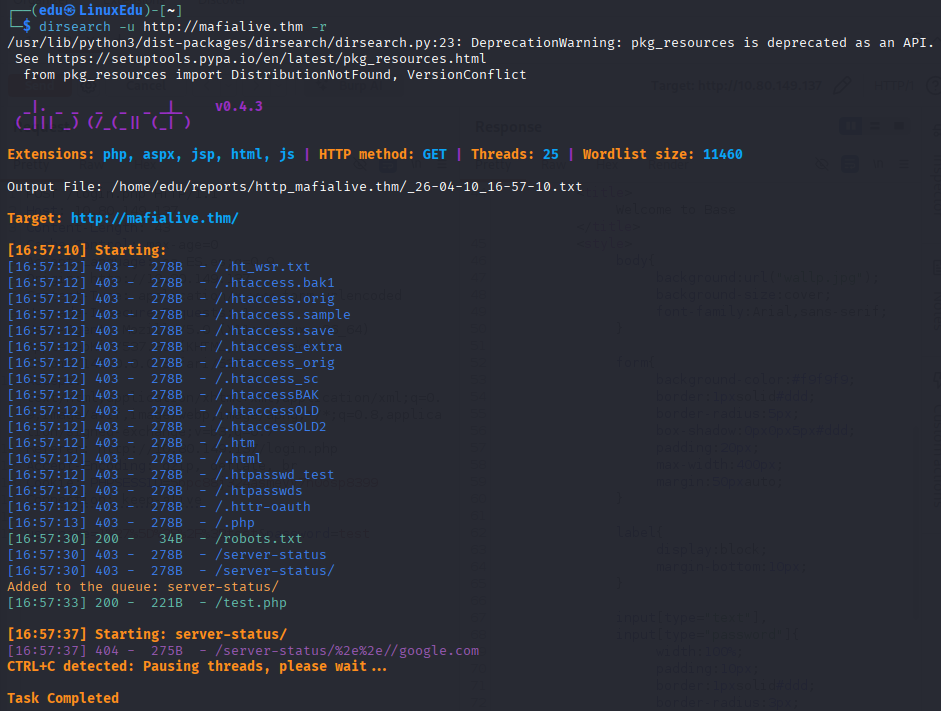Click the '/.ht_wsr.txt' result path

click(x=262, y=266)
